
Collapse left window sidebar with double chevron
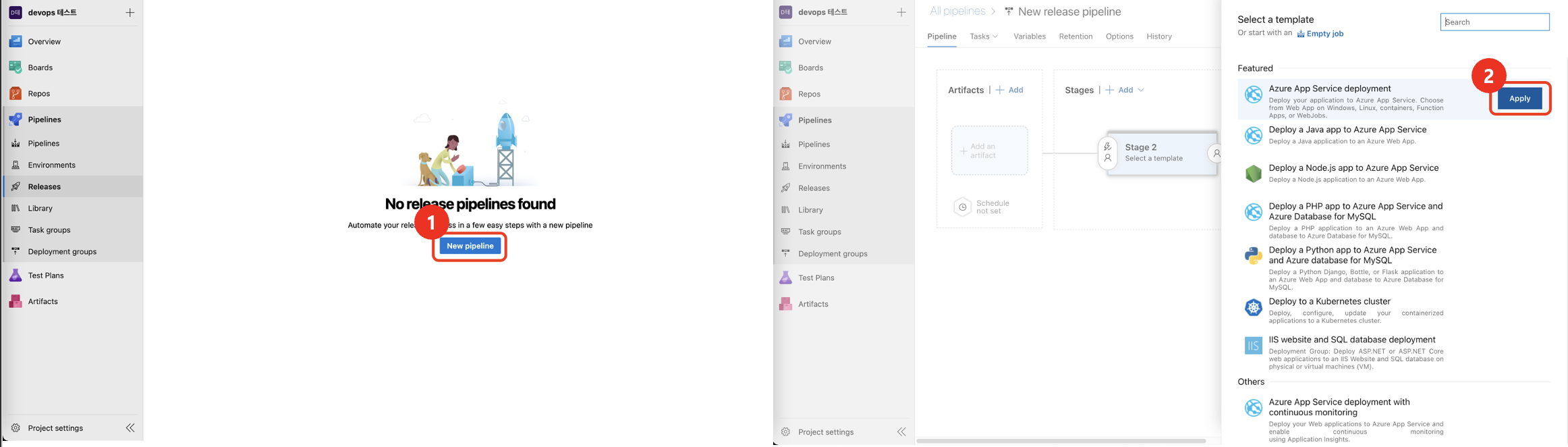point(130,428)
